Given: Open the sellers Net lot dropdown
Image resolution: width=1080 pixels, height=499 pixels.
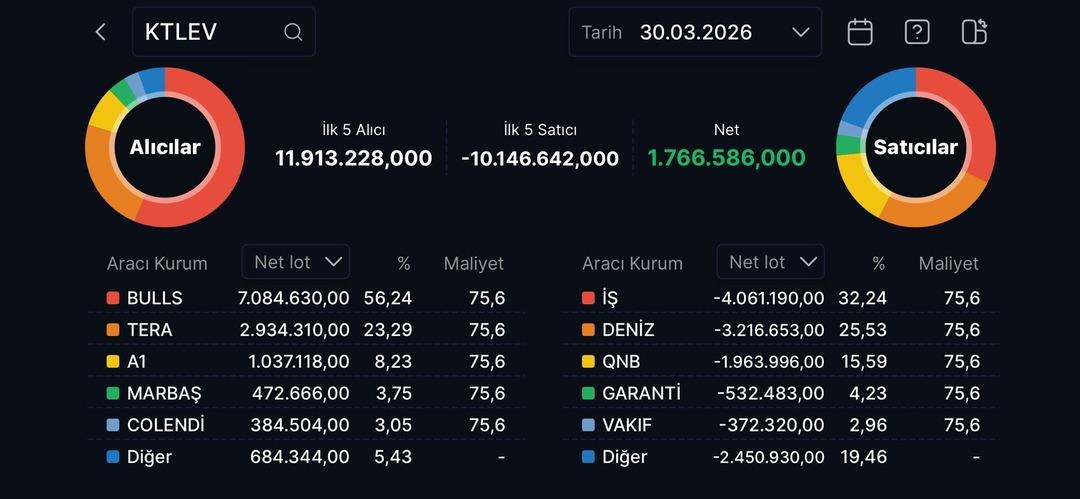Looking at the screenshot, I should pos(771,262).
